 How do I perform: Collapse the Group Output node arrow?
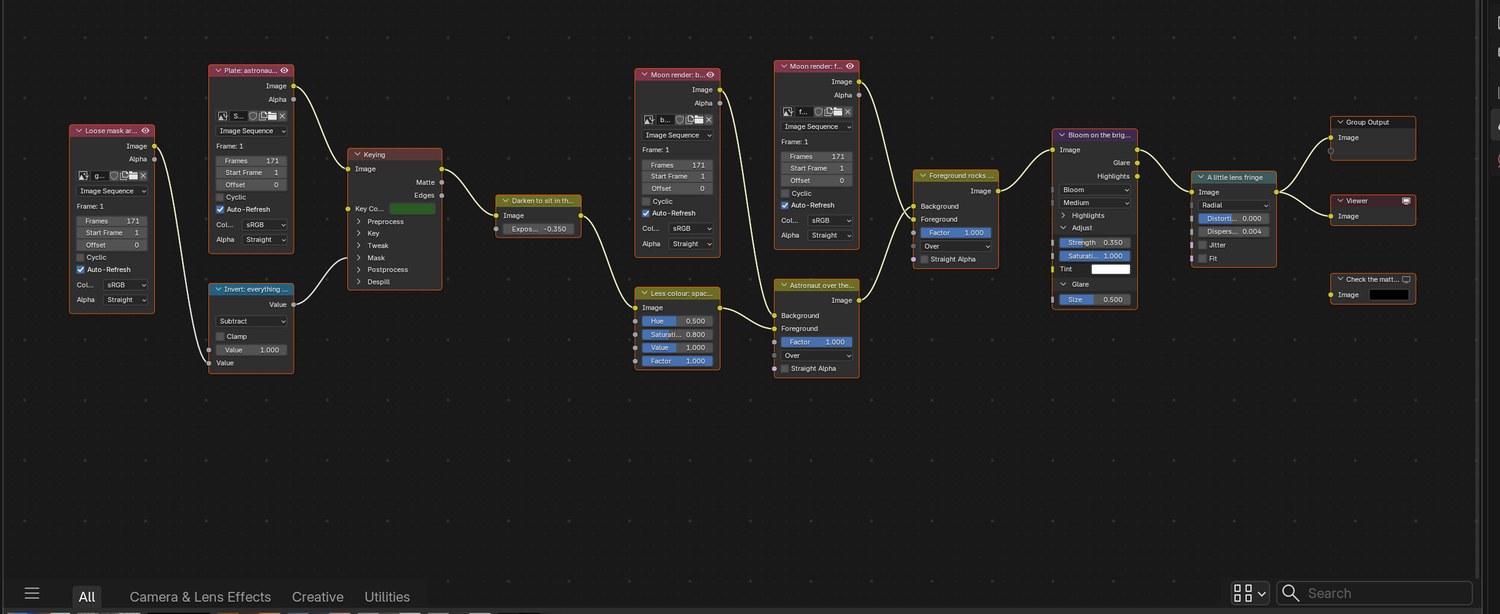1338,122
